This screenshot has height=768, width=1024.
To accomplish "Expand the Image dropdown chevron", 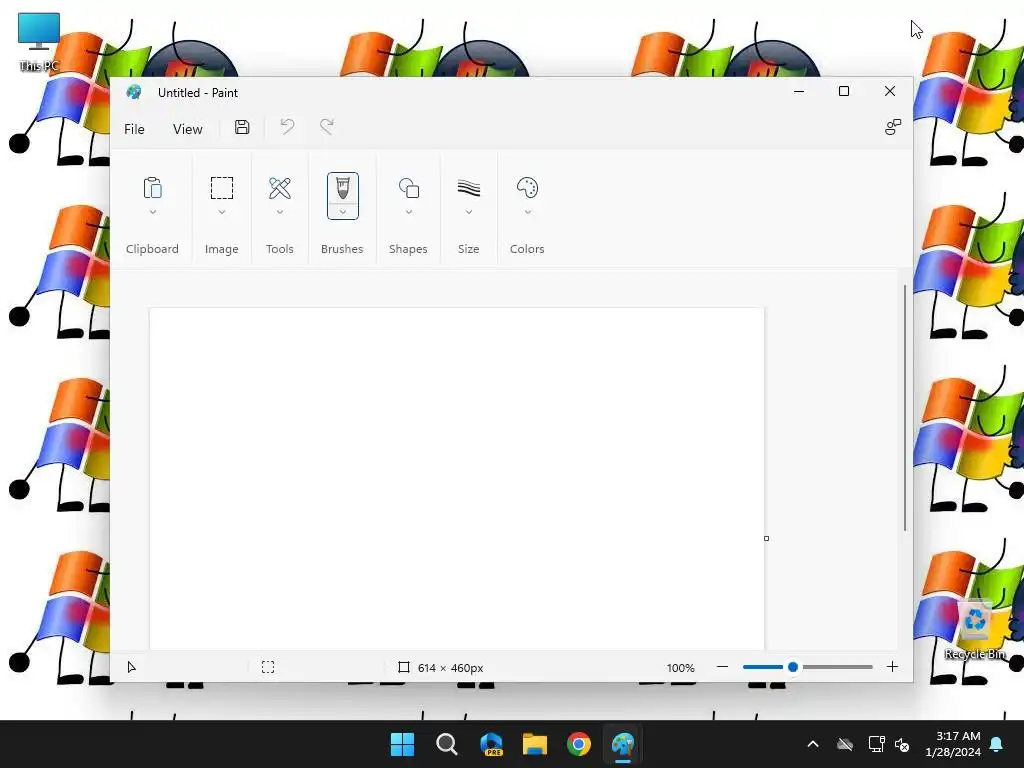I will 221,212.
